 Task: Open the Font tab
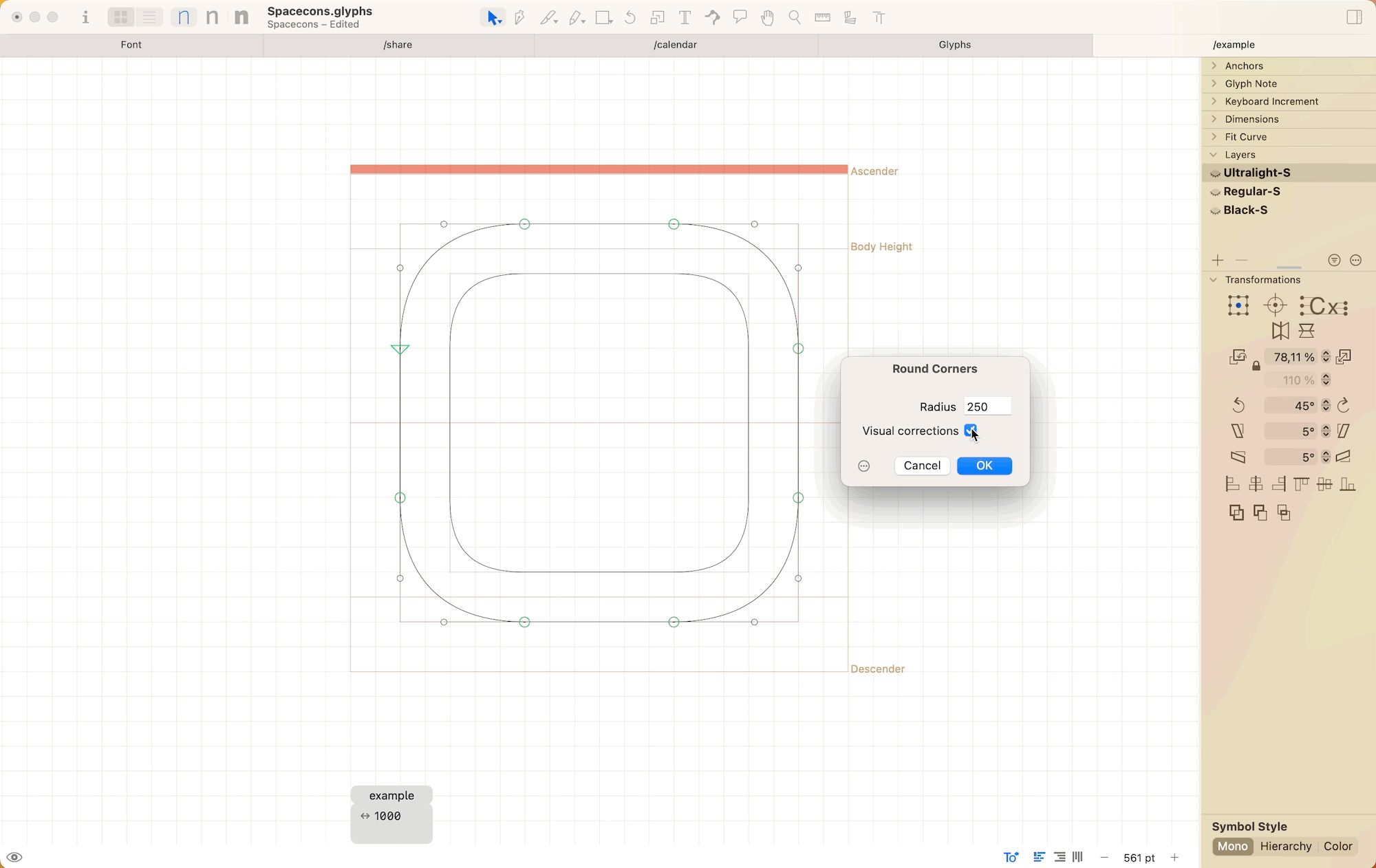[x=130, y=44]
